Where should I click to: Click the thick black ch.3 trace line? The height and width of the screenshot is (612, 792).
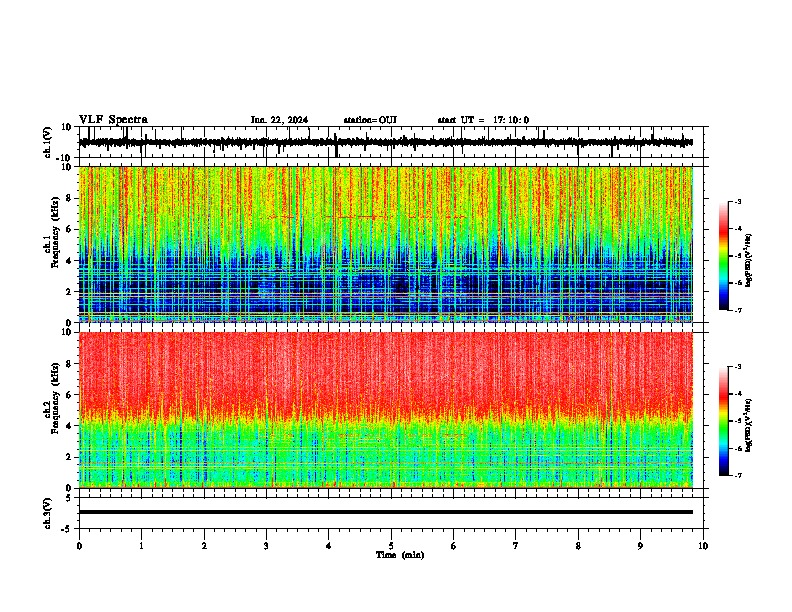coord(386,512)
